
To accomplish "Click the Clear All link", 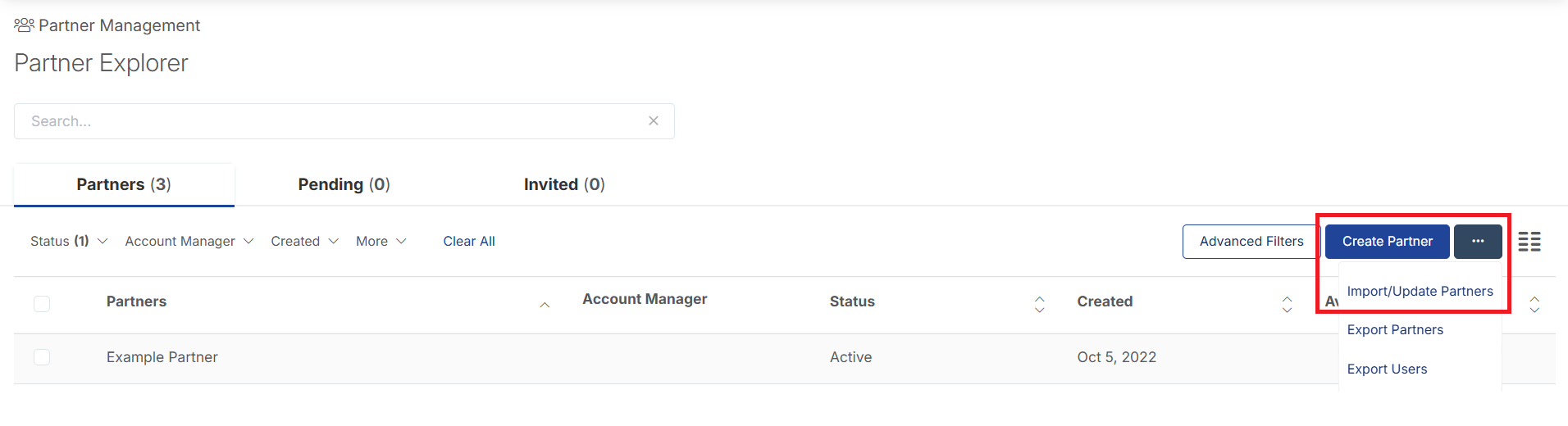I will click(x=469, y=241).
